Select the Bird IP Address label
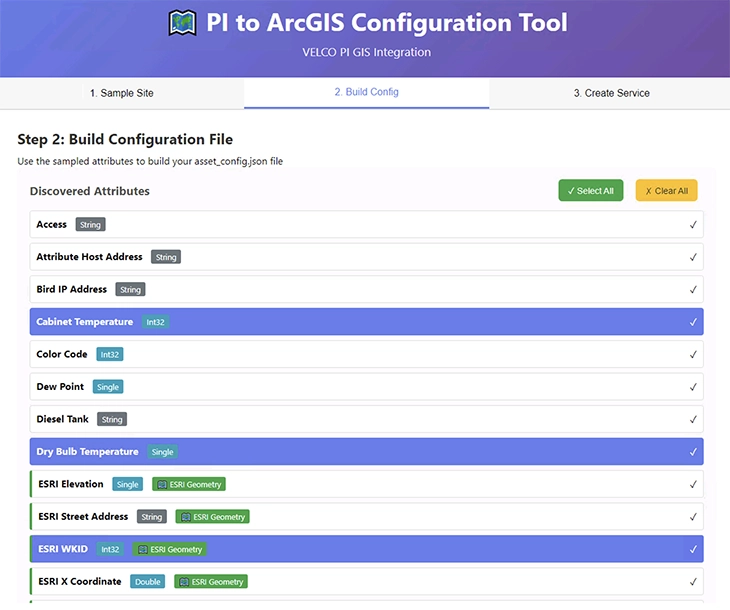This screenshot has width=730, height=610. point(72,290)
